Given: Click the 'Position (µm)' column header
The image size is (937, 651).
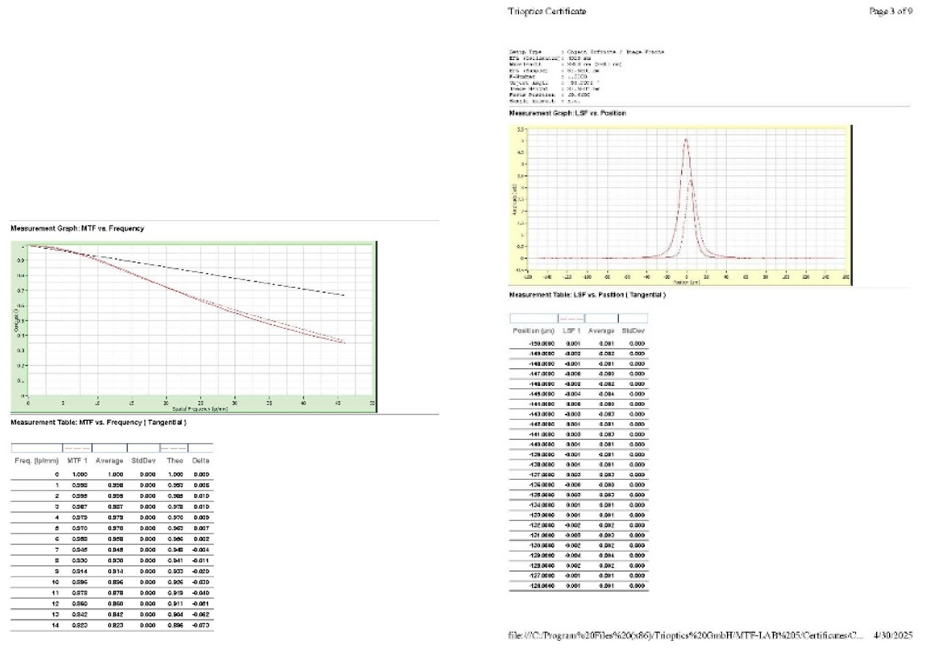Looking at the screenshot, I should pyautogui.click(x=533, y=330).
